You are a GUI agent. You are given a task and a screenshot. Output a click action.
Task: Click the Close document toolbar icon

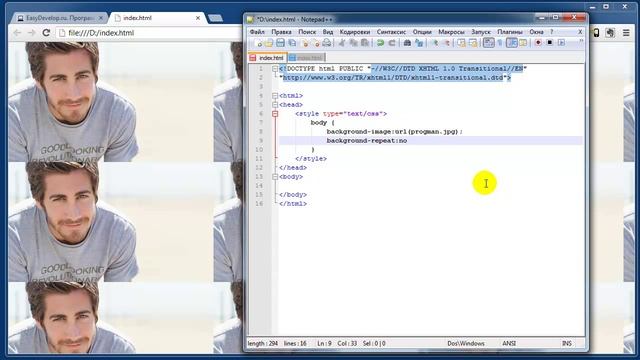pos(304,43)
